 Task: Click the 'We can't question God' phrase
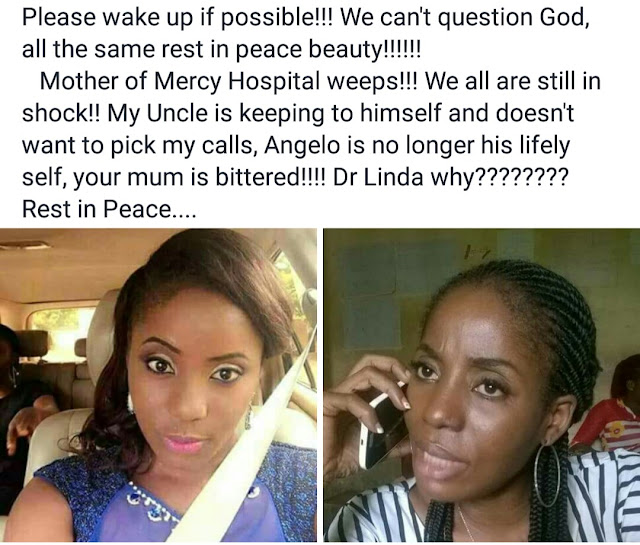464,18
